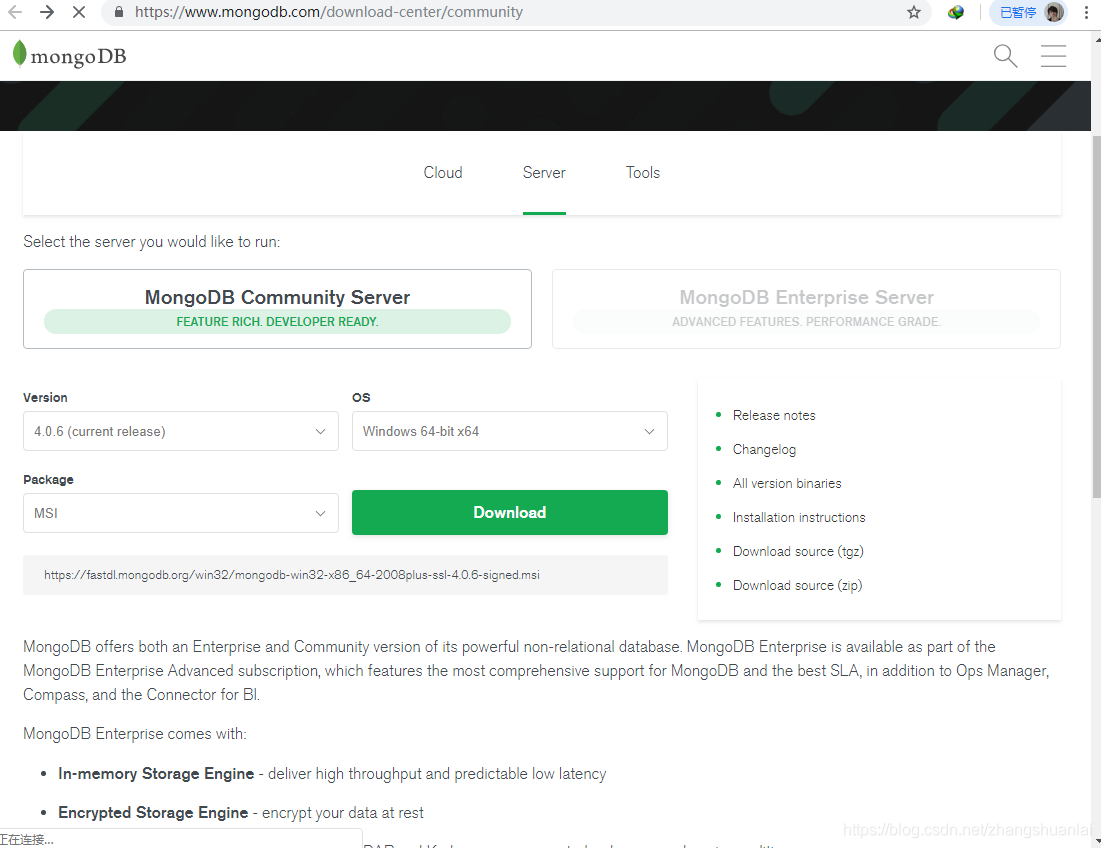1101x848 pixels.
Task: Select MongoDB Community Server card
Action: pos(277,309)
